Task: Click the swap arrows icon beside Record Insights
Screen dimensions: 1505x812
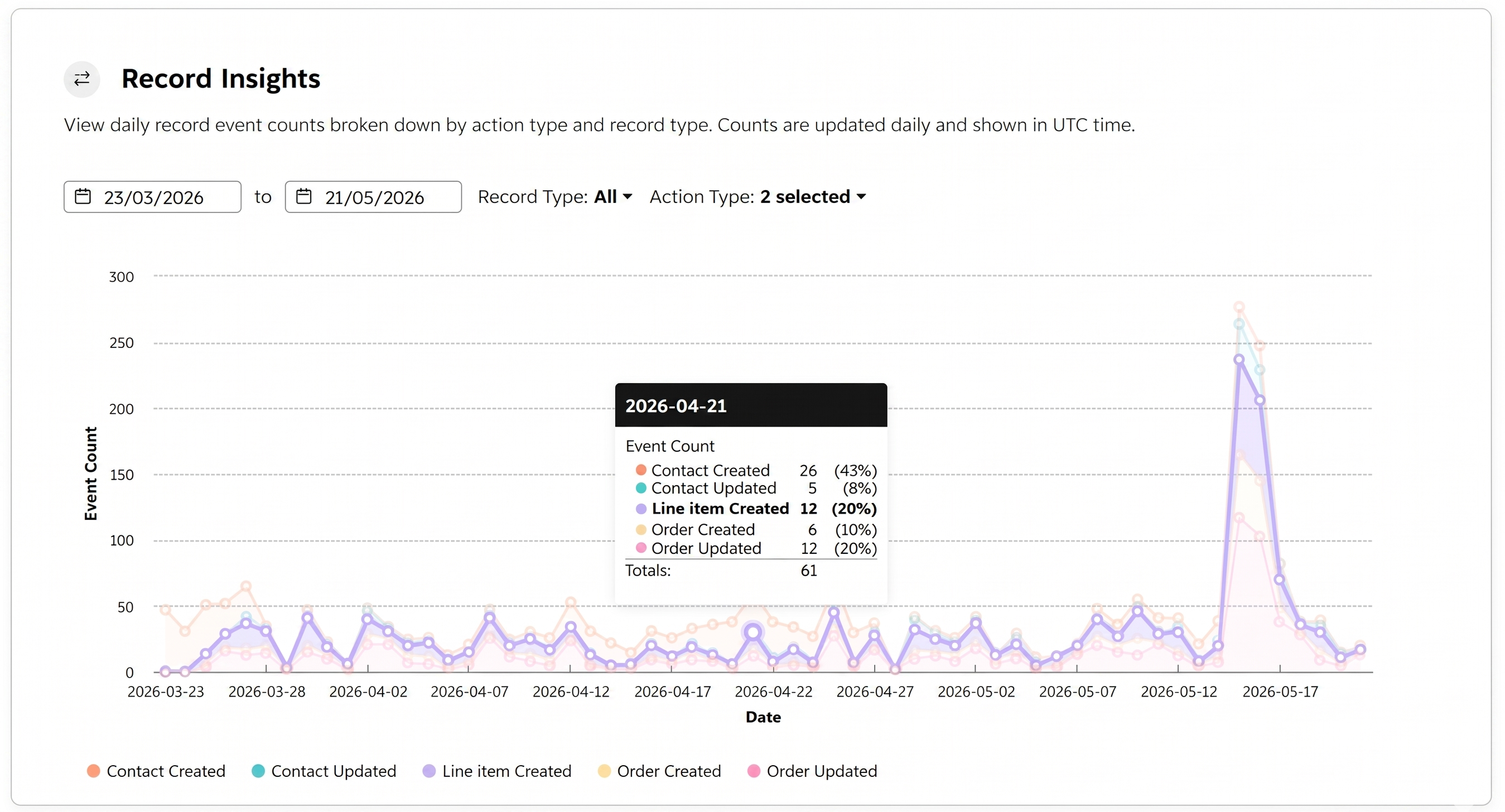Action: [x=82, y=79]
